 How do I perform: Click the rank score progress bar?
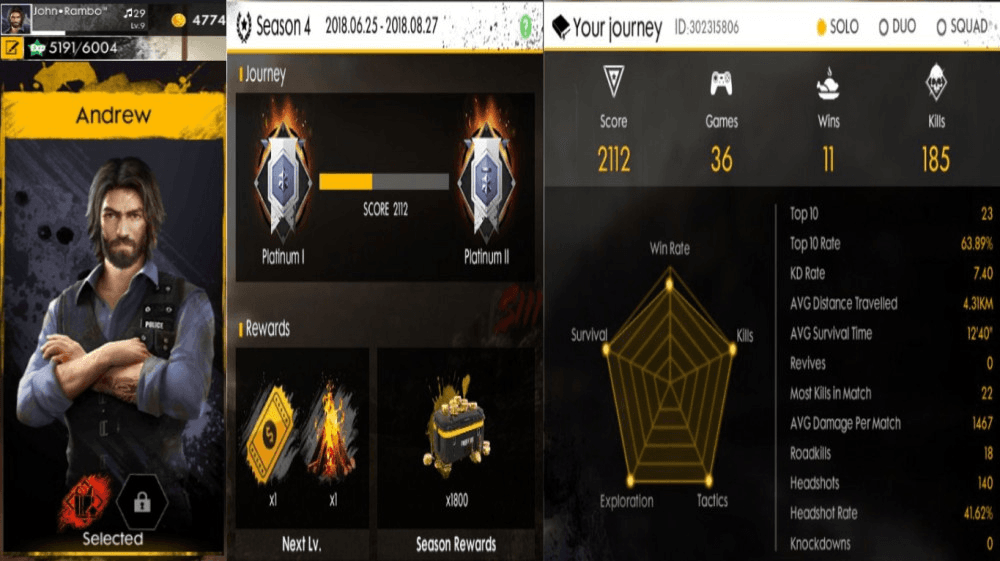[x=384, y=182]
